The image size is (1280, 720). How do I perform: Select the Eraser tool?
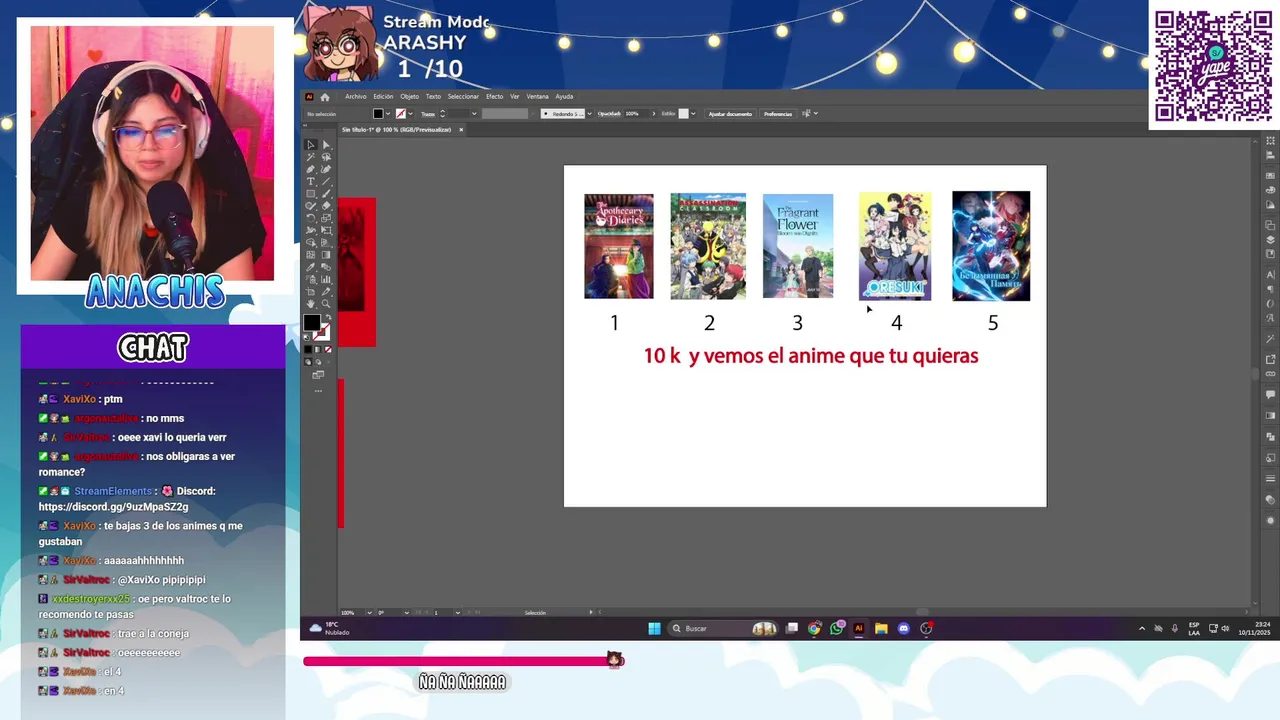(x=326, y=205)
